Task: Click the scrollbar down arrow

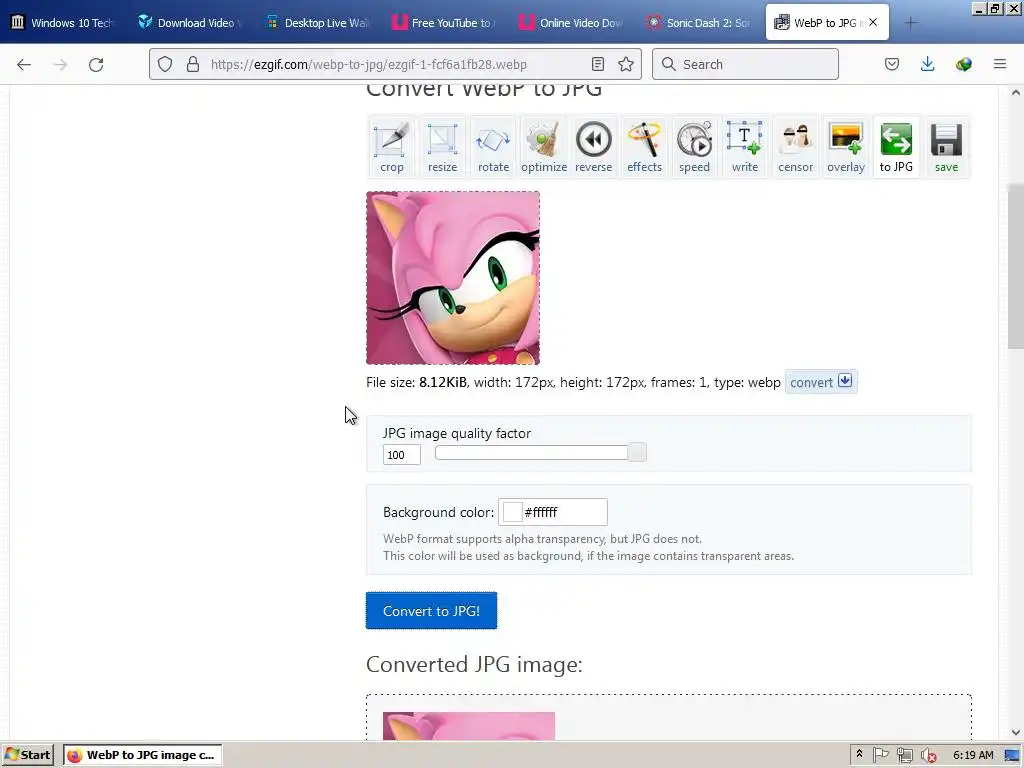Action: point(1016,733)
